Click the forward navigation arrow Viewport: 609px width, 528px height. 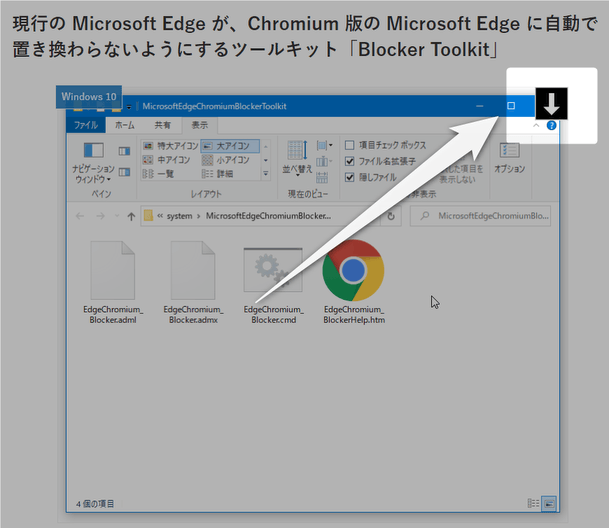(100, 216)
